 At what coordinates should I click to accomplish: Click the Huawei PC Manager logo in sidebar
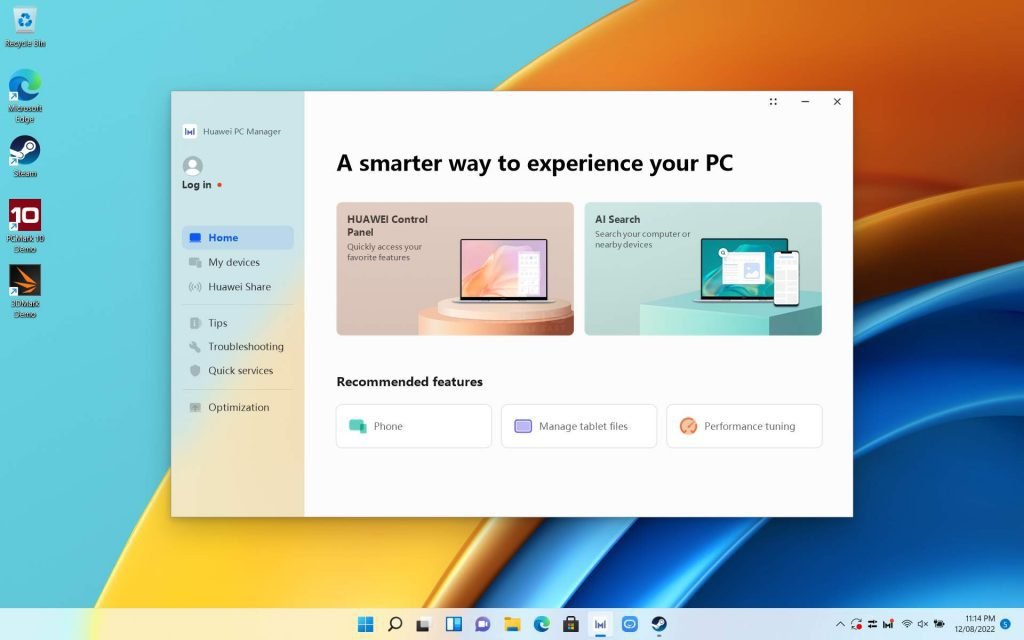click(x=189, y=131)
